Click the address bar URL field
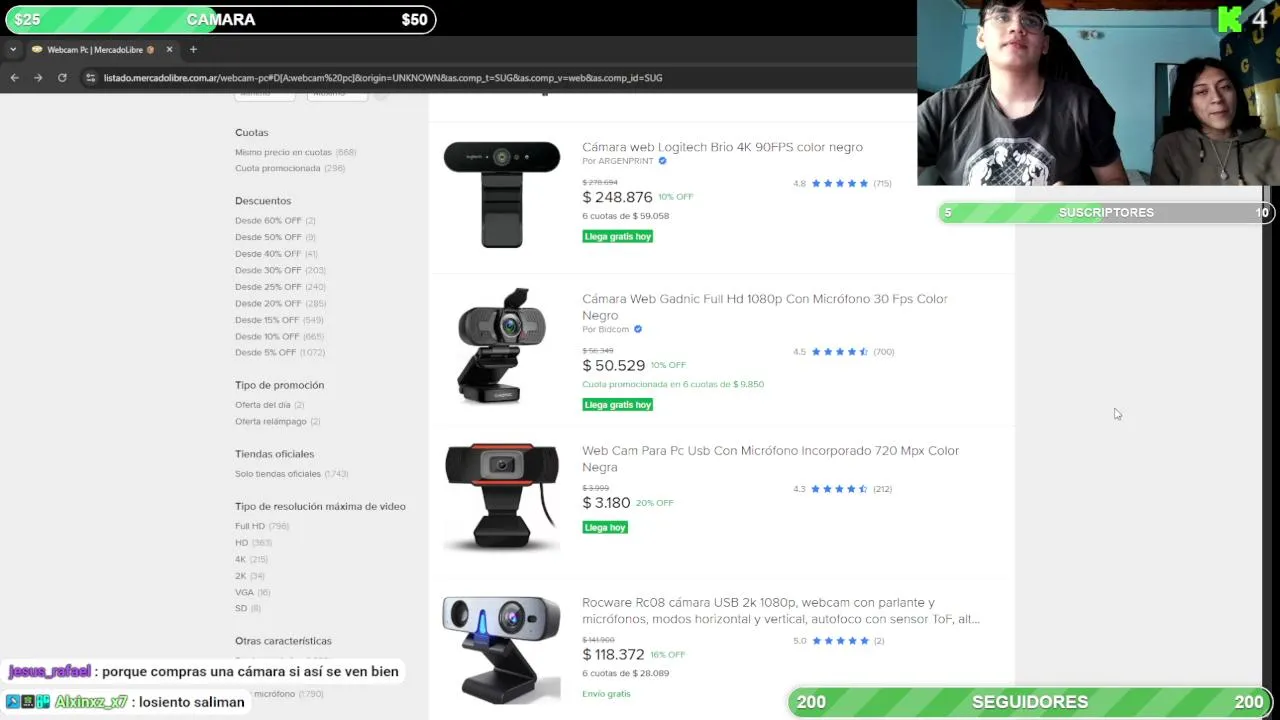The height and width of the screenshot is (720, 1280). click(x=383, y=77)
